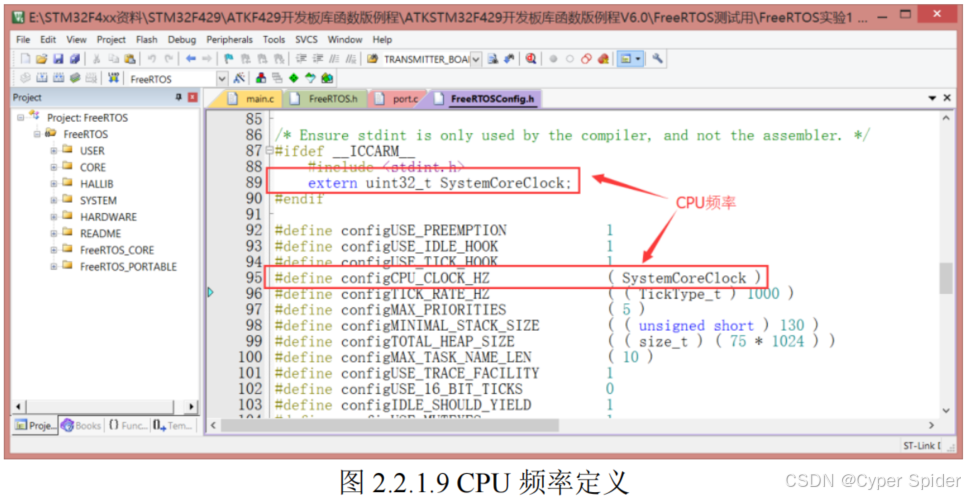Click the Rebuild all target files icon
Image resolution: width=965 pixels, height=498 pixels.
(58, 78)
